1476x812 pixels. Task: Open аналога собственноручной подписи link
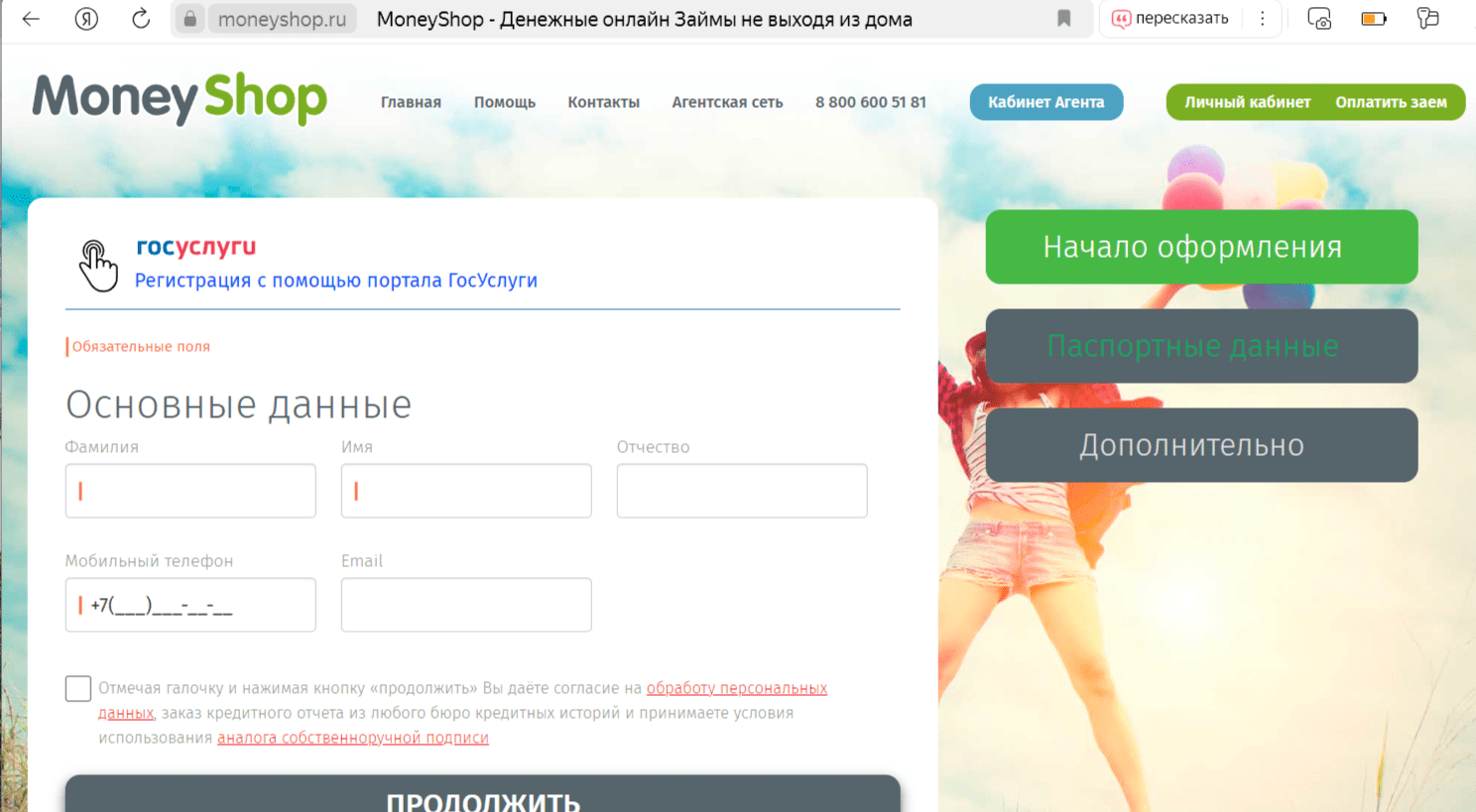tap(353, 738)
